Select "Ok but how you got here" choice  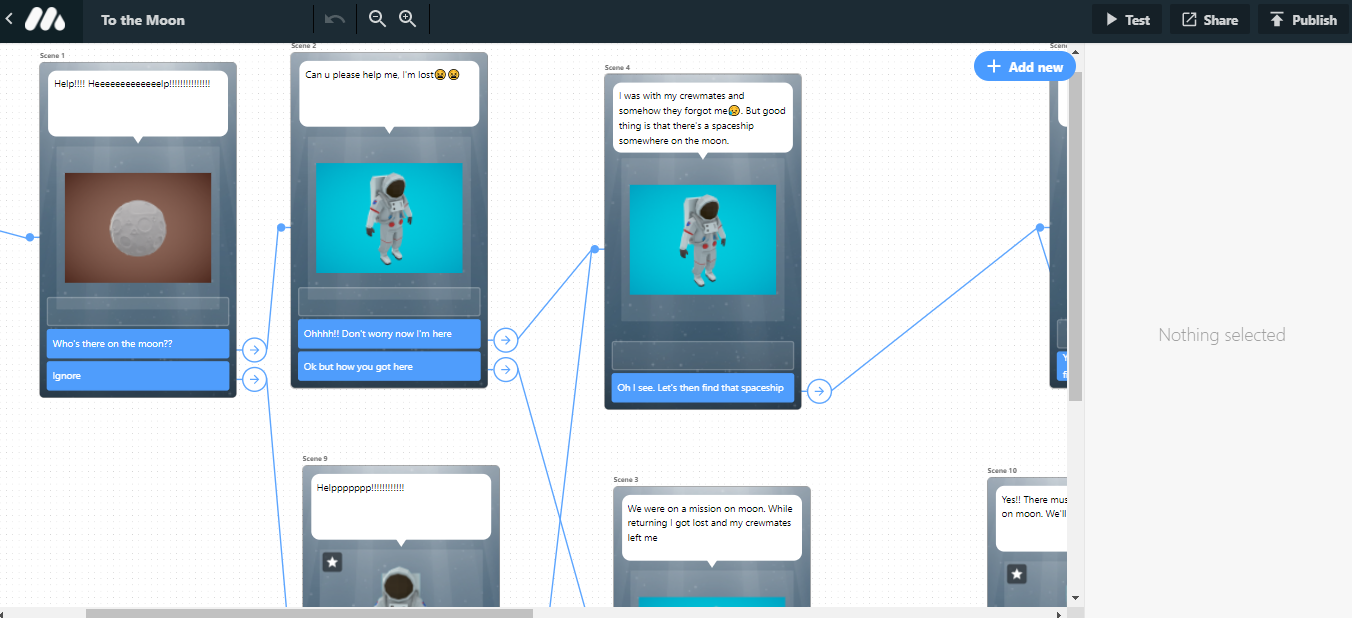pos(389,367)
